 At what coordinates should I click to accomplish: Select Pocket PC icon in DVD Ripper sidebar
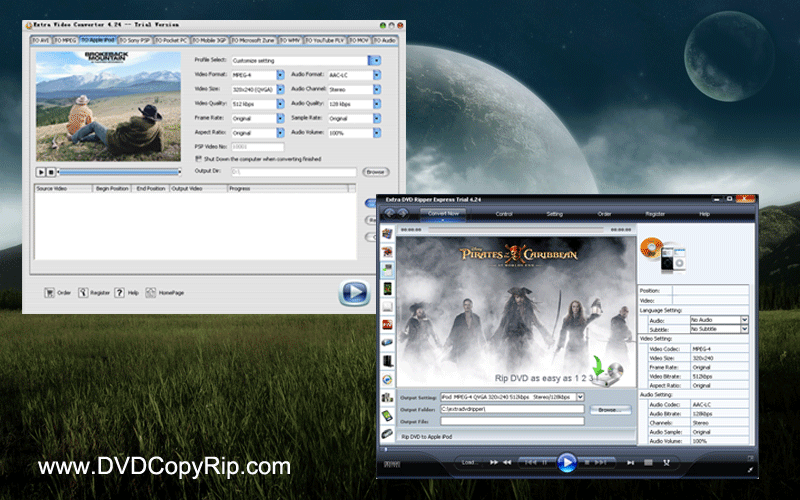coord(387,415)
